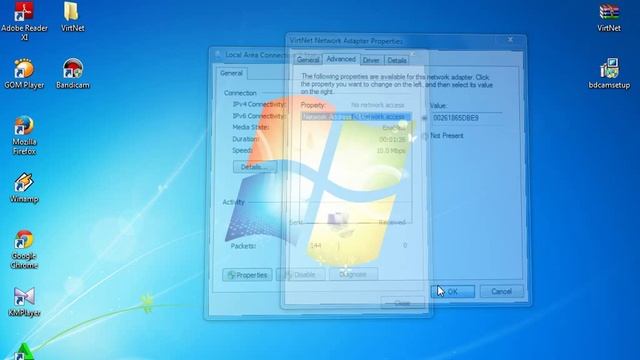
Task: Click Cancel in VirtNet adapter properties
Action: 501,291
